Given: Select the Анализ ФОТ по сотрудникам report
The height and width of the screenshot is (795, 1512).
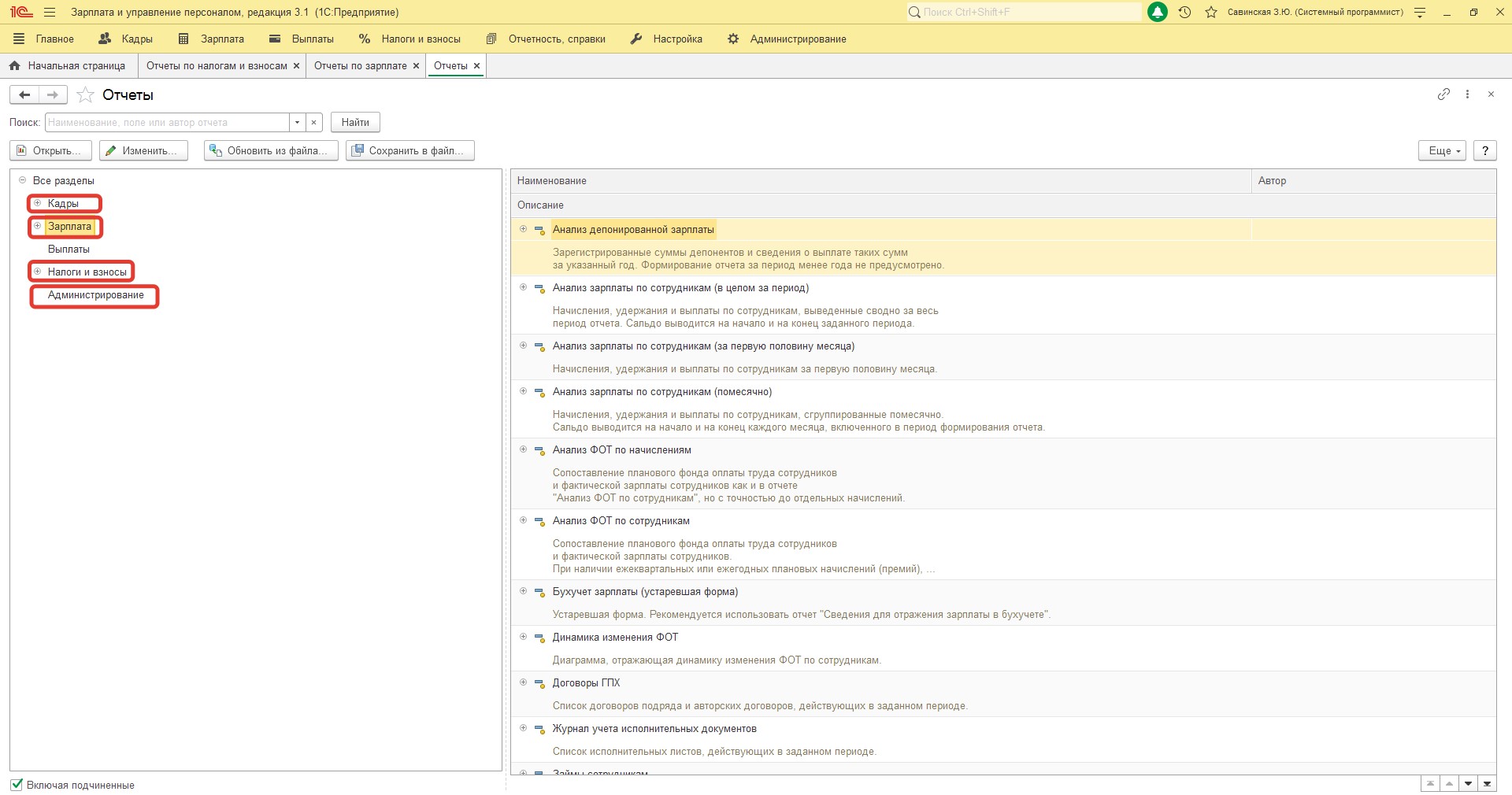Looking at the screenshot, I should pos(621,521).
